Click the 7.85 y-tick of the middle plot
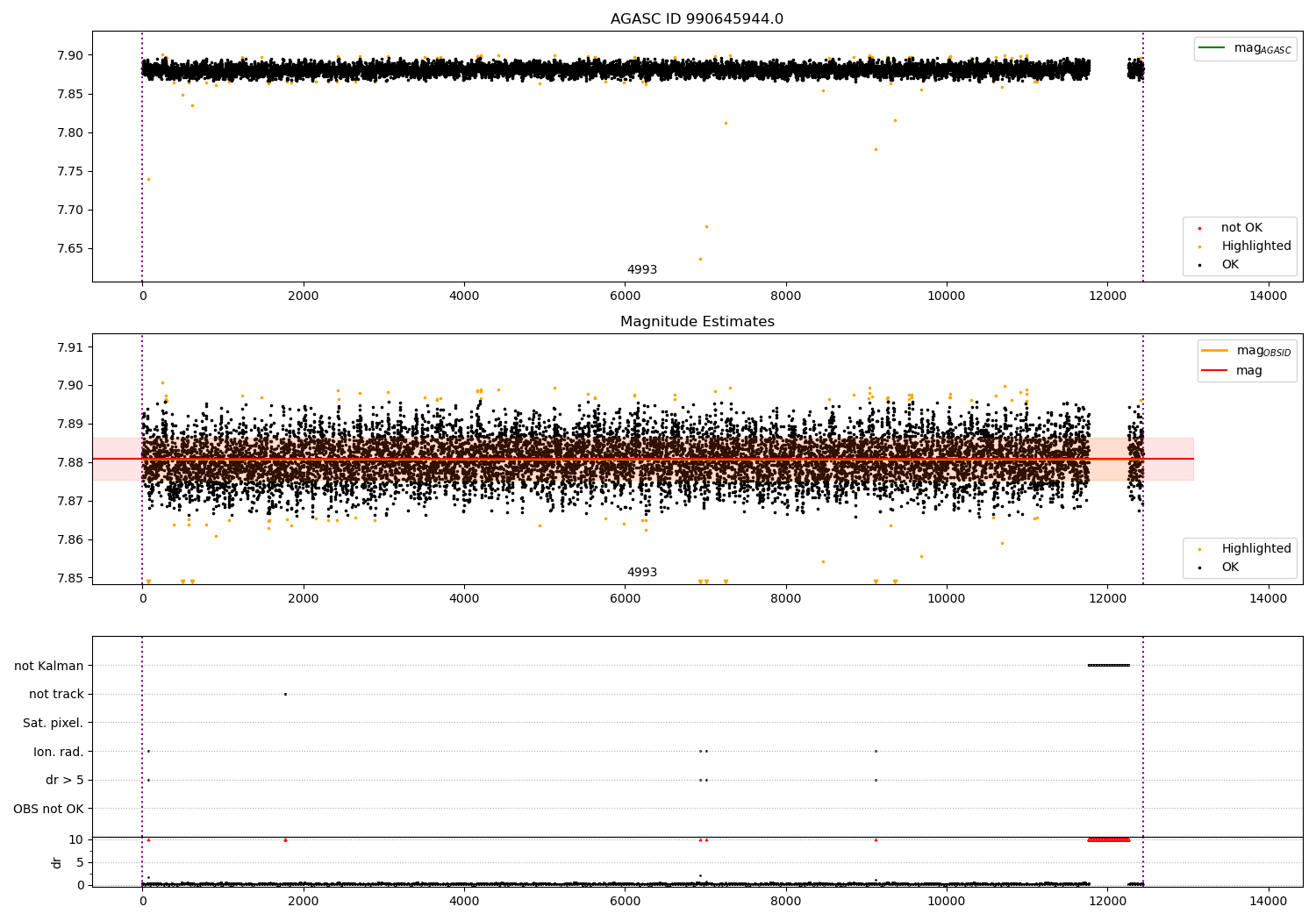 (69, 579)
